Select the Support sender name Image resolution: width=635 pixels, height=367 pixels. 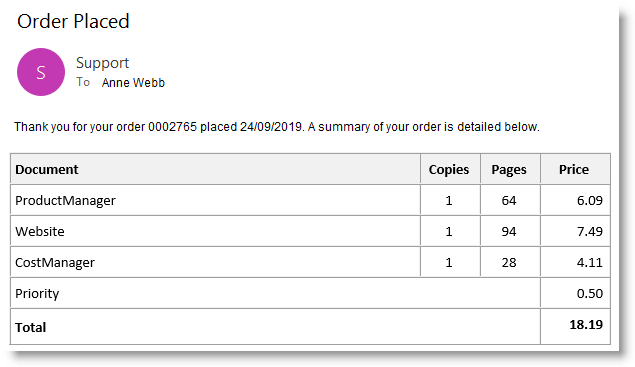[102, 63]
